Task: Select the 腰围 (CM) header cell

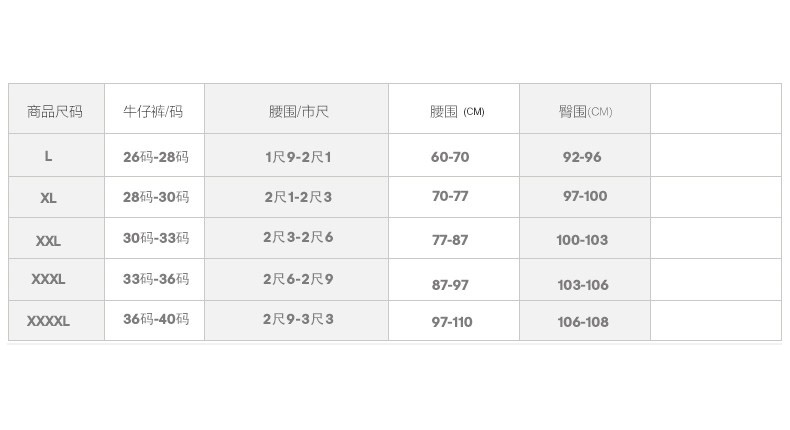Action: 456,111
